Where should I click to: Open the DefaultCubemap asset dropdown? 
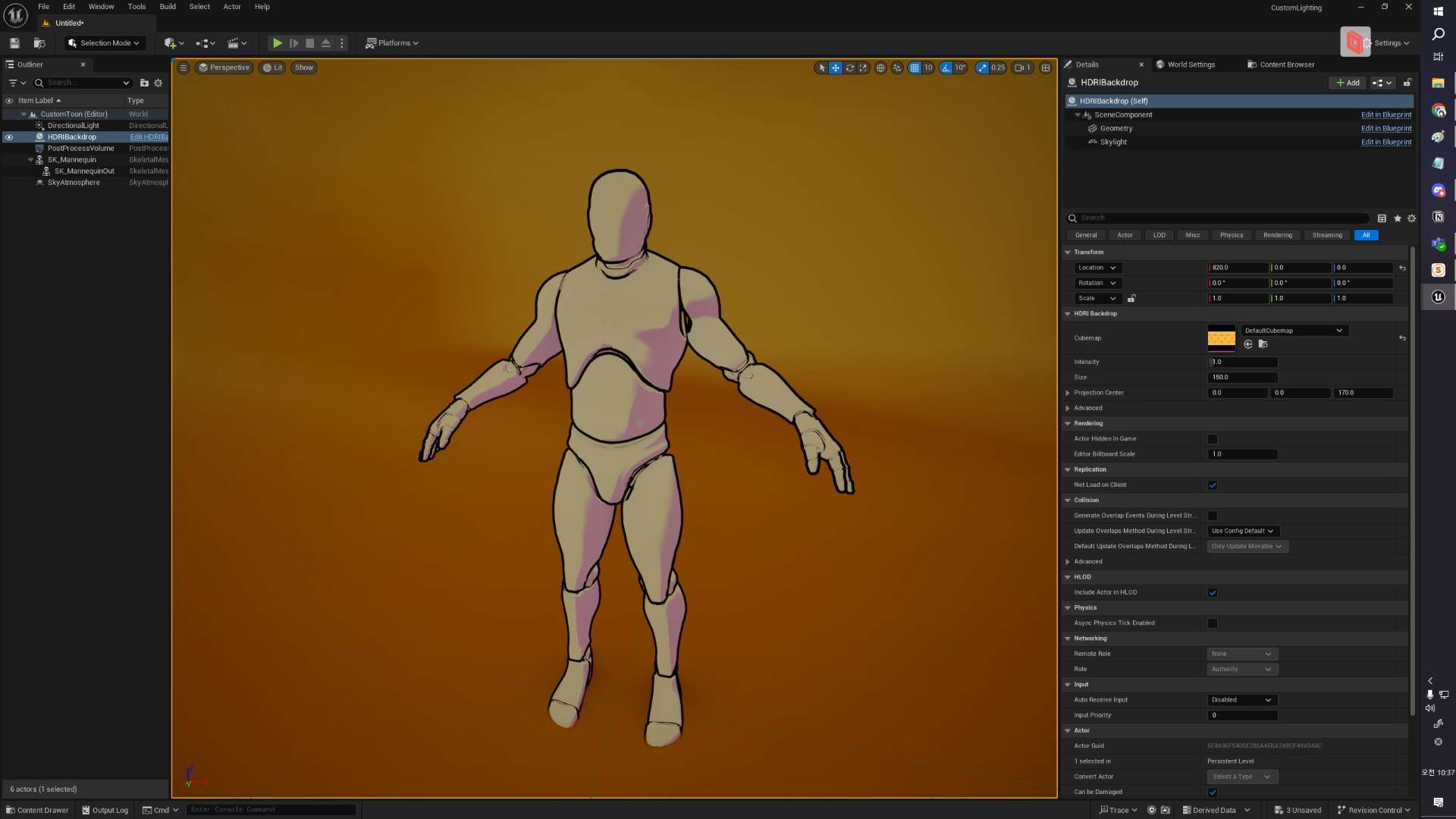1294,331
